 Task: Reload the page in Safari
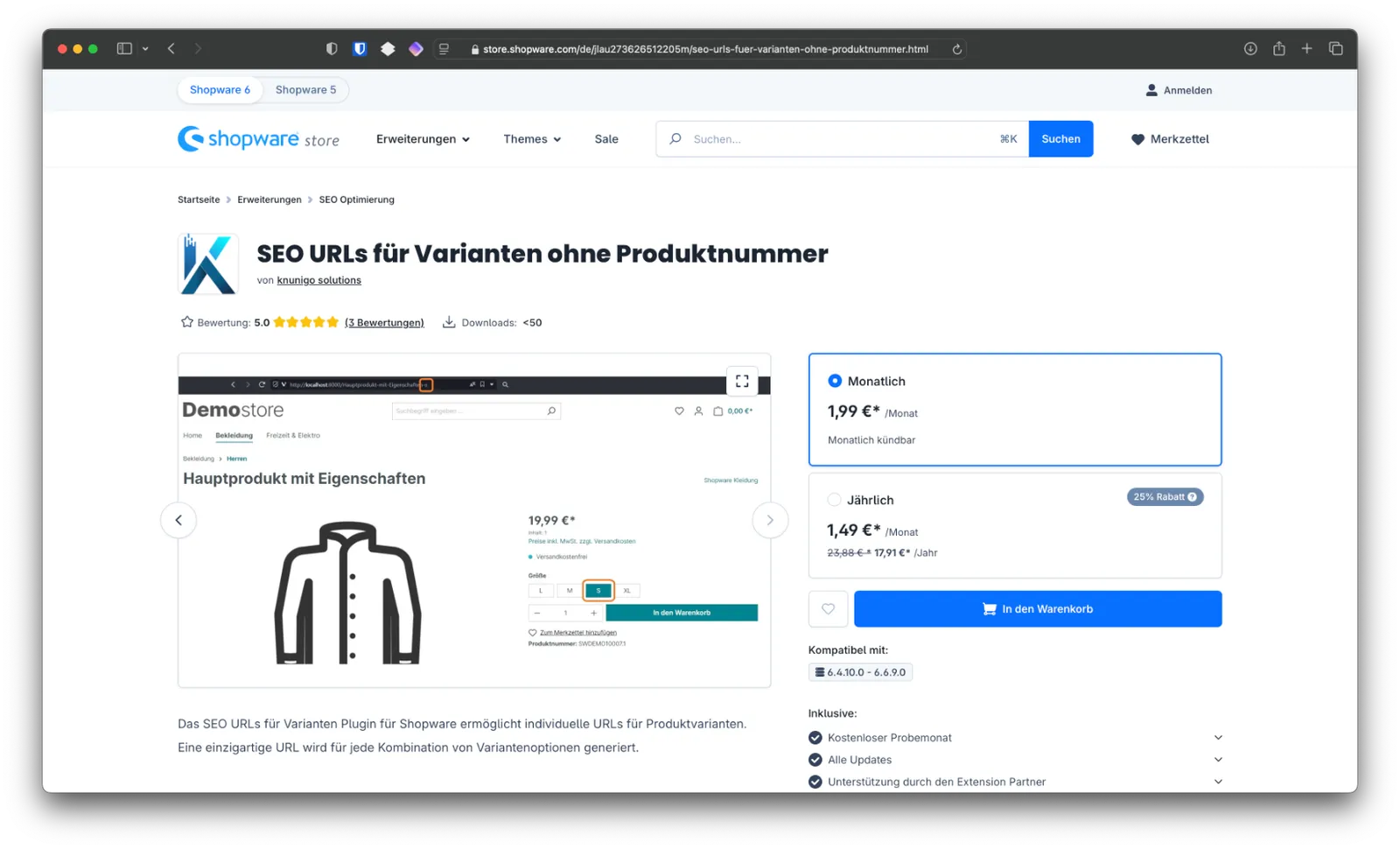click(957, 49)
